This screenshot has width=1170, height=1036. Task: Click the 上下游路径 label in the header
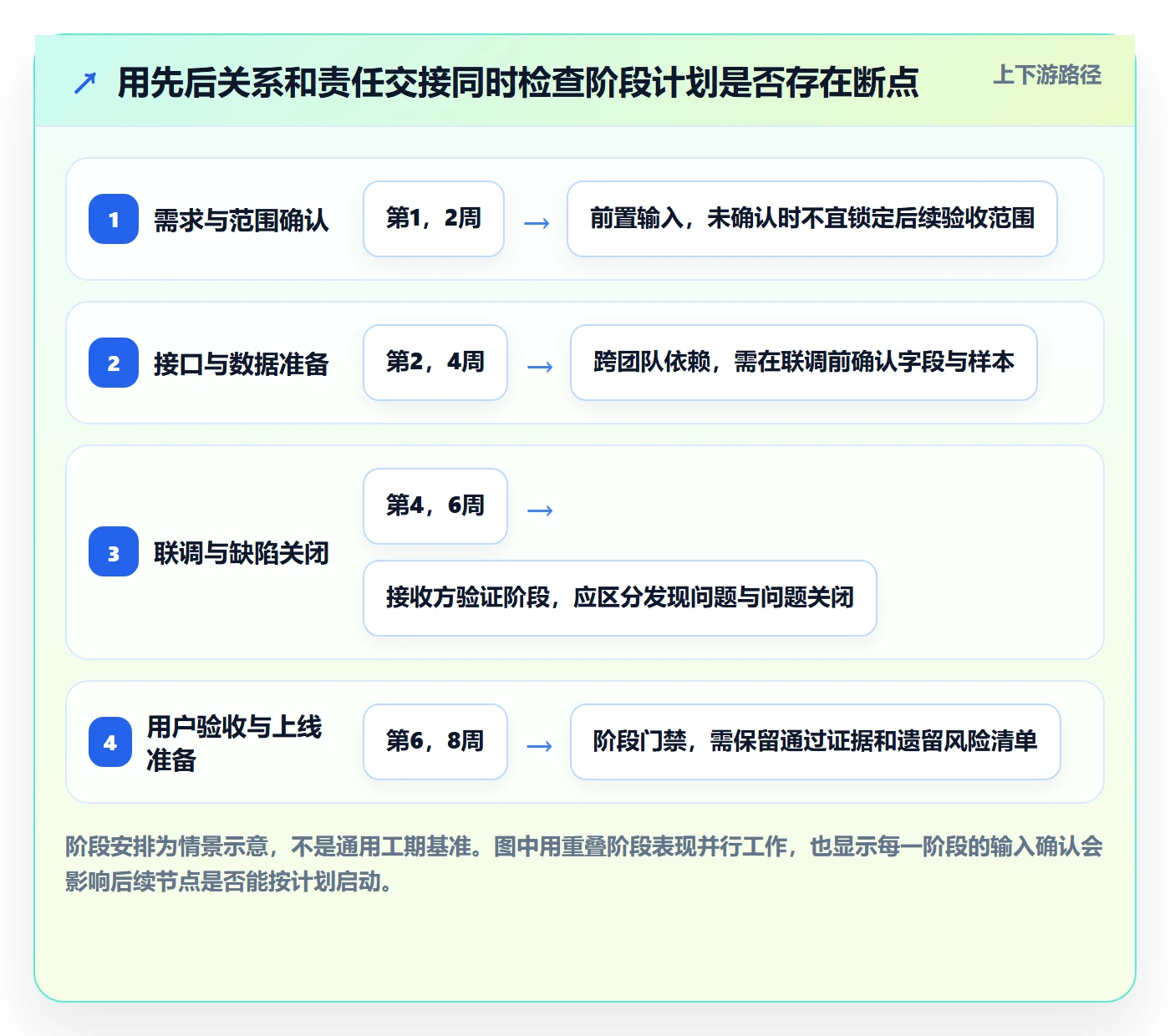pyautogui.click(x=1047, y=75)
